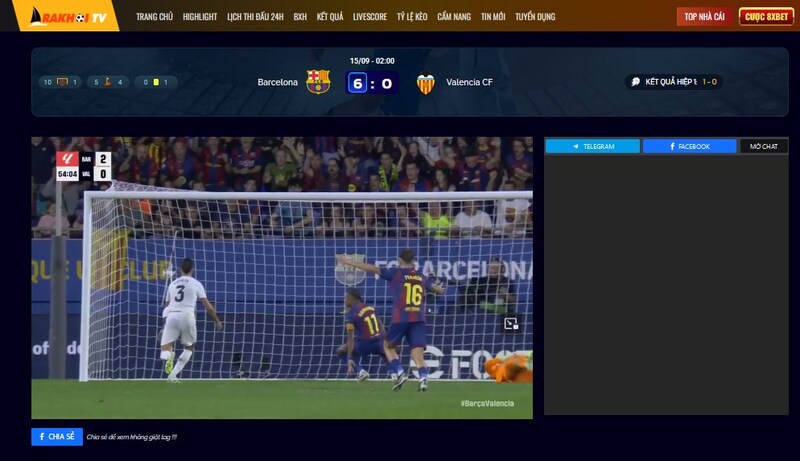Open the BXH rankings page
Viewport: 800px width, 461px height.
tap(300, 17)
